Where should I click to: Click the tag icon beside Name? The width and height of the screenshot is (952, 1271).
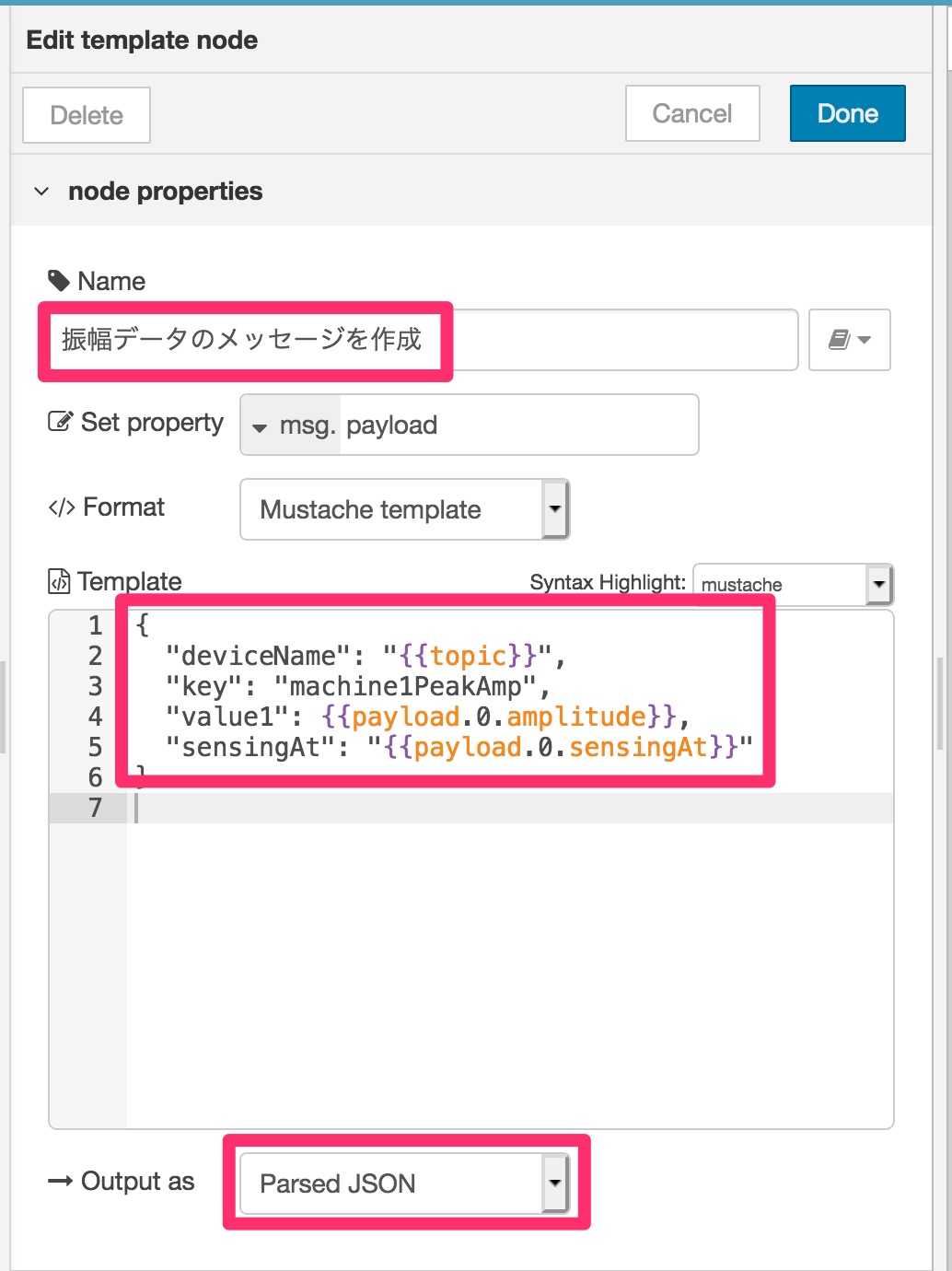(58, 280)
